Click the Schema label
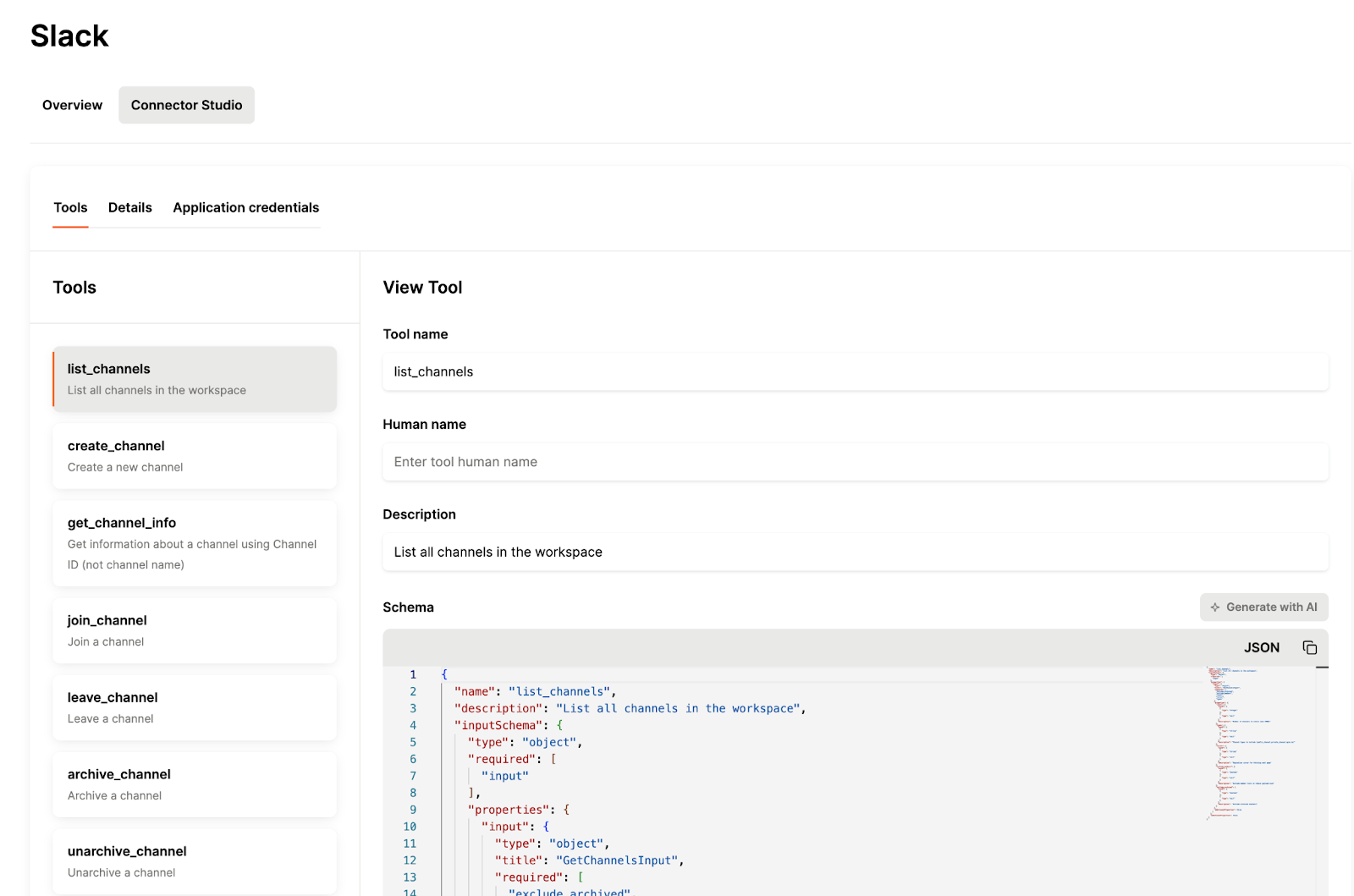 [x=408, y=607]
